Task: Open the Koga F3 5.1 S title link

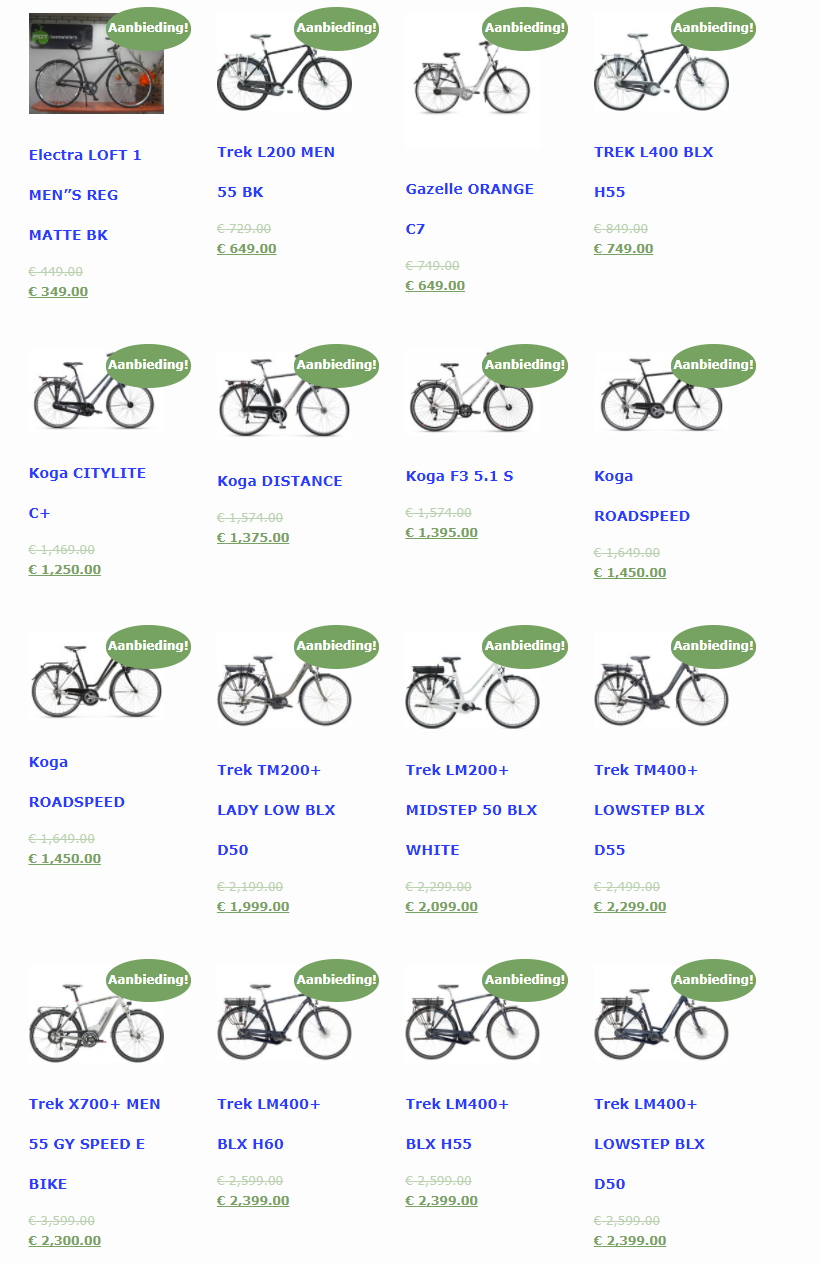Action: [x=459, y=476]
